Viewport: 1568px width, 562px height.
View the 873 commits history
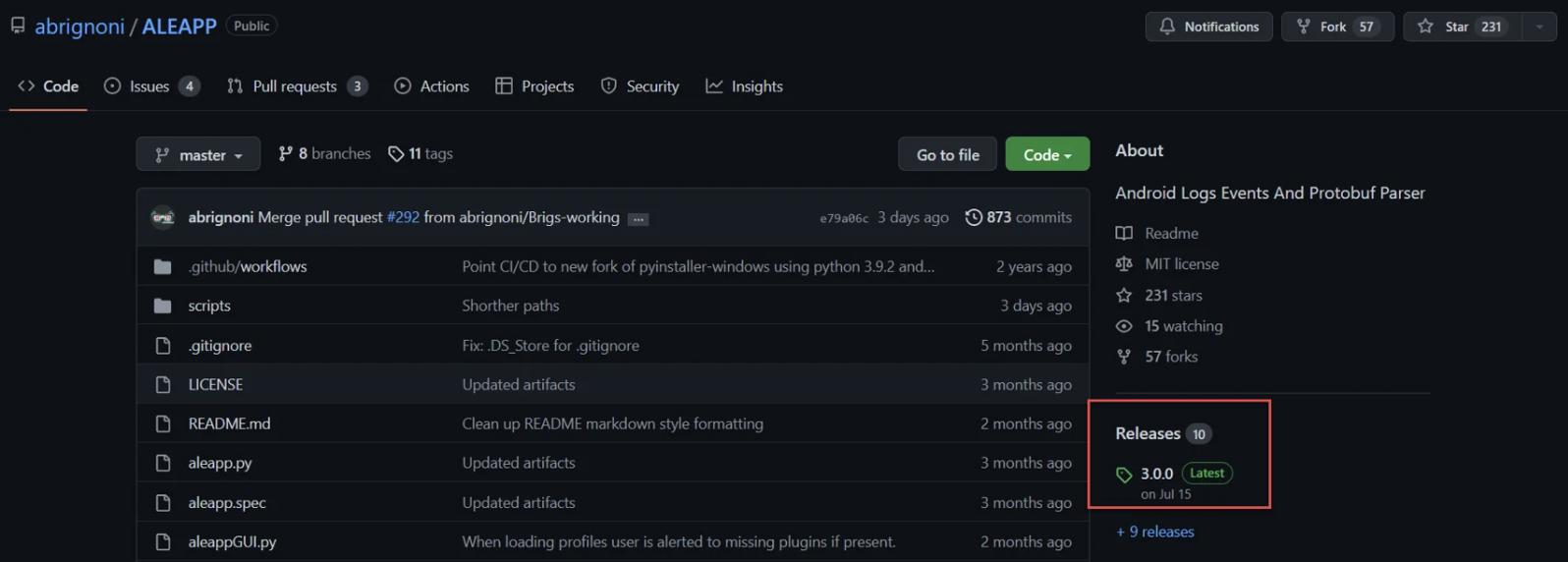[x=1019, y=217]
